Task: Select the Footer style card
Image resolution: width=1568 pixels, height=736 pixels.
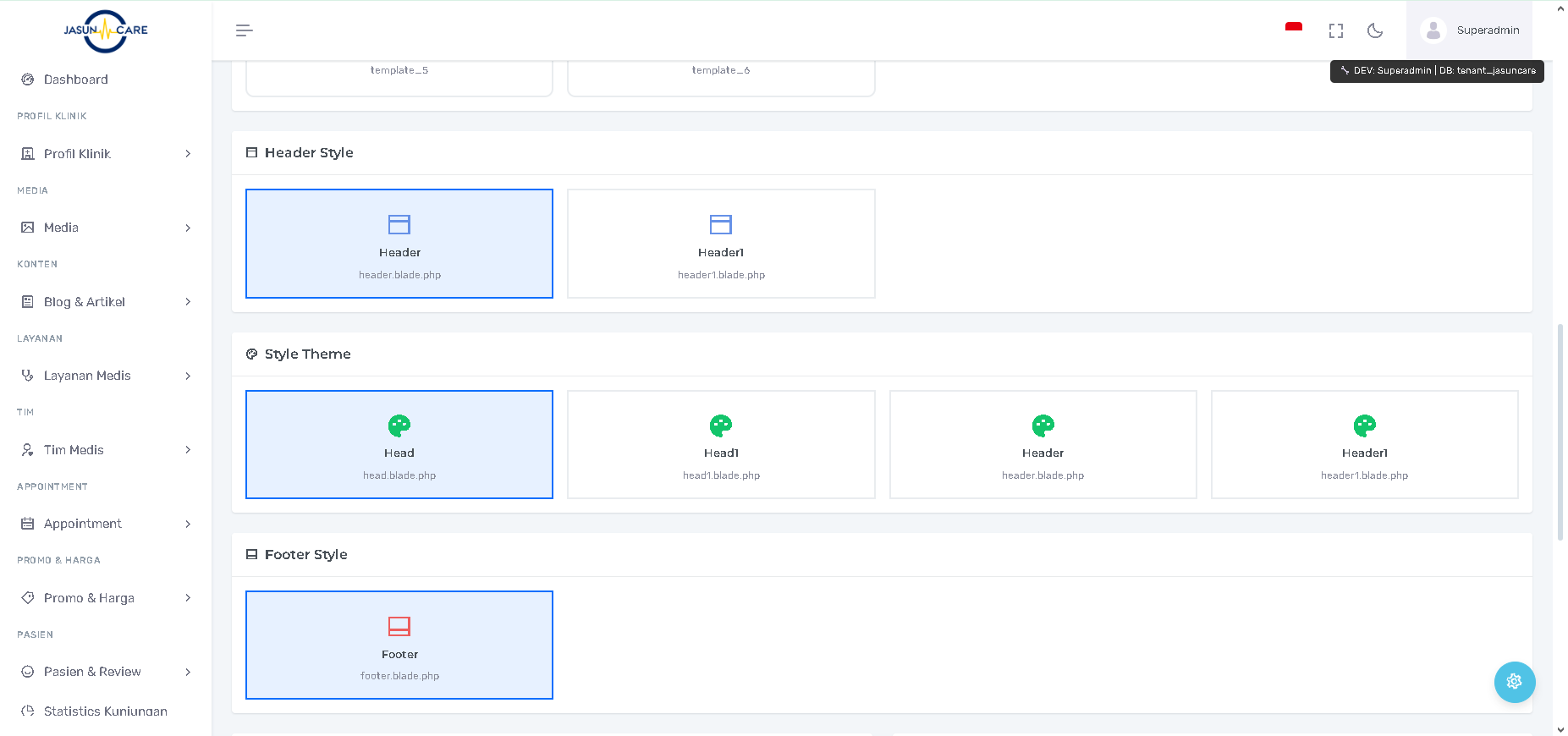Action: pyautogui.click(x=399, y=645)
